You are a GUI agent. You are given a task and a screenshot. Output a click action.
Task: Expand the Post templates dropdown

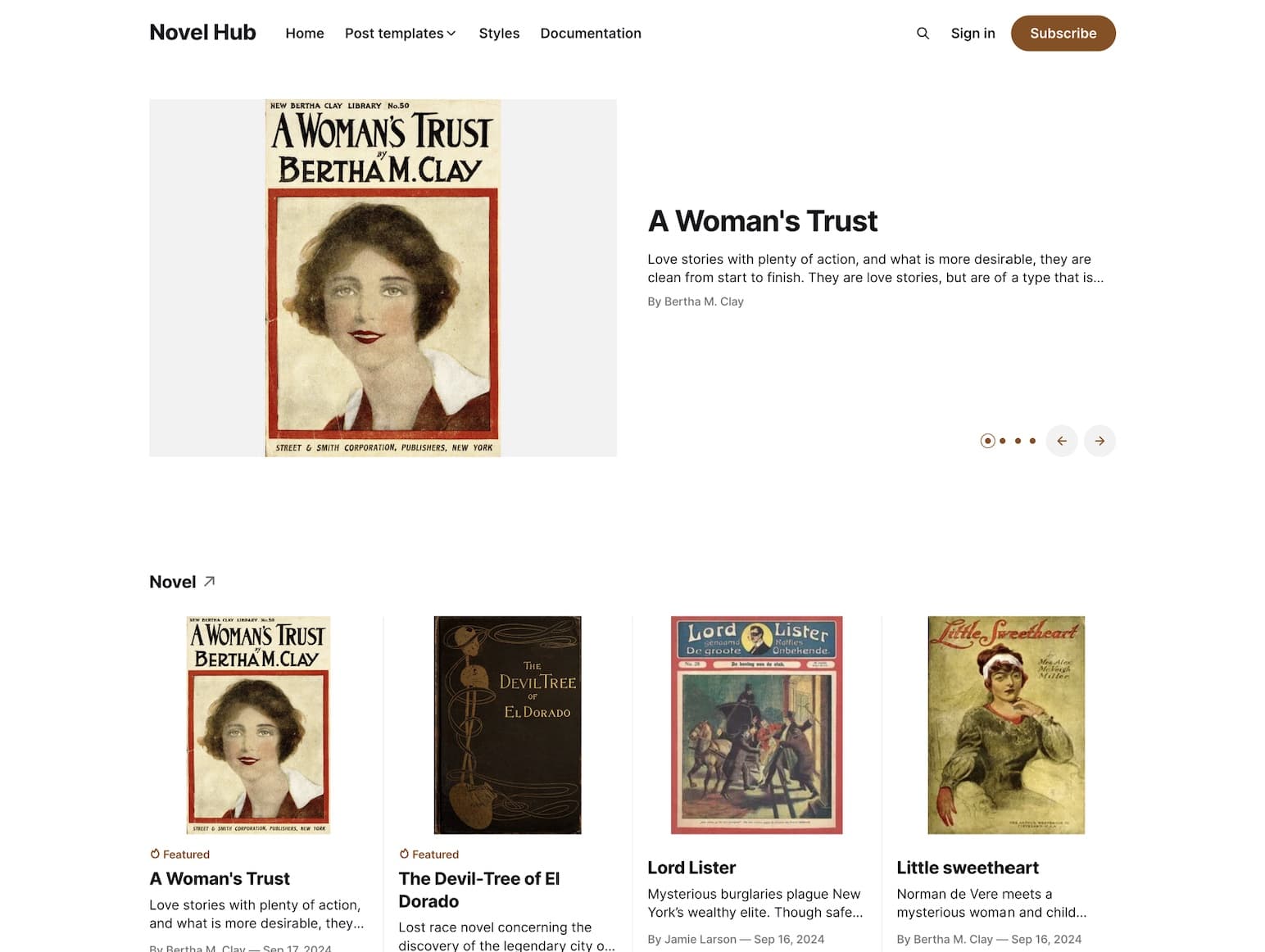tap(401, 34)
